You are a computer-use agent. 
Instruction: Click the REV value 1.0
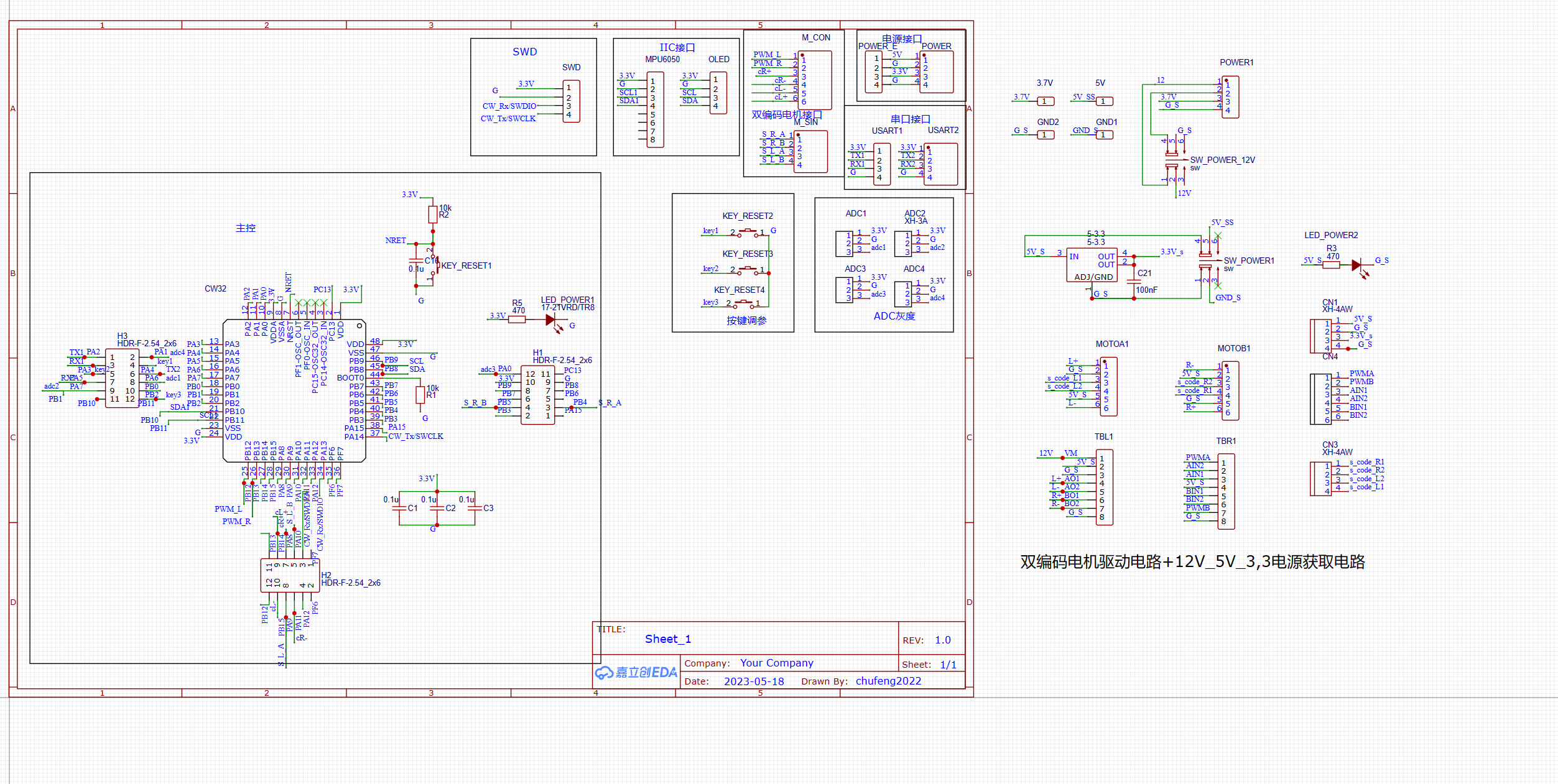tap(943, 640)
